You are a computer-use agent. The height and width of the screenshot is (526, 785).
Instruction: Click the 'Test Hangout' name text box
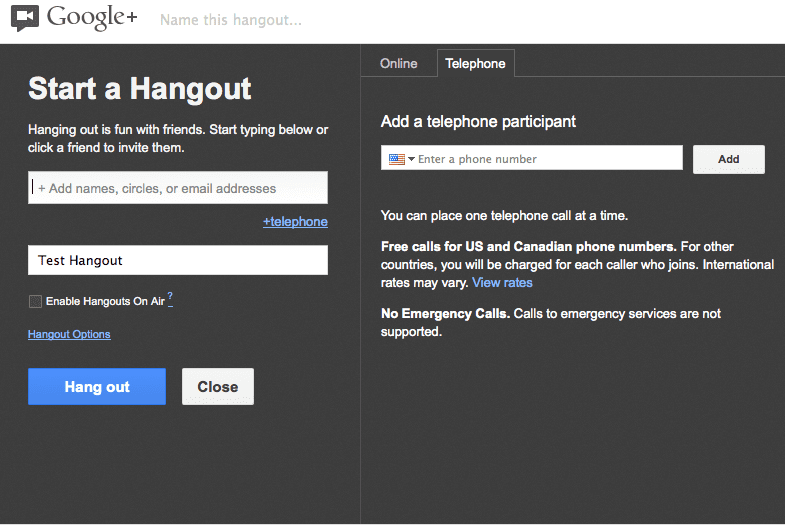coord(178,261)
